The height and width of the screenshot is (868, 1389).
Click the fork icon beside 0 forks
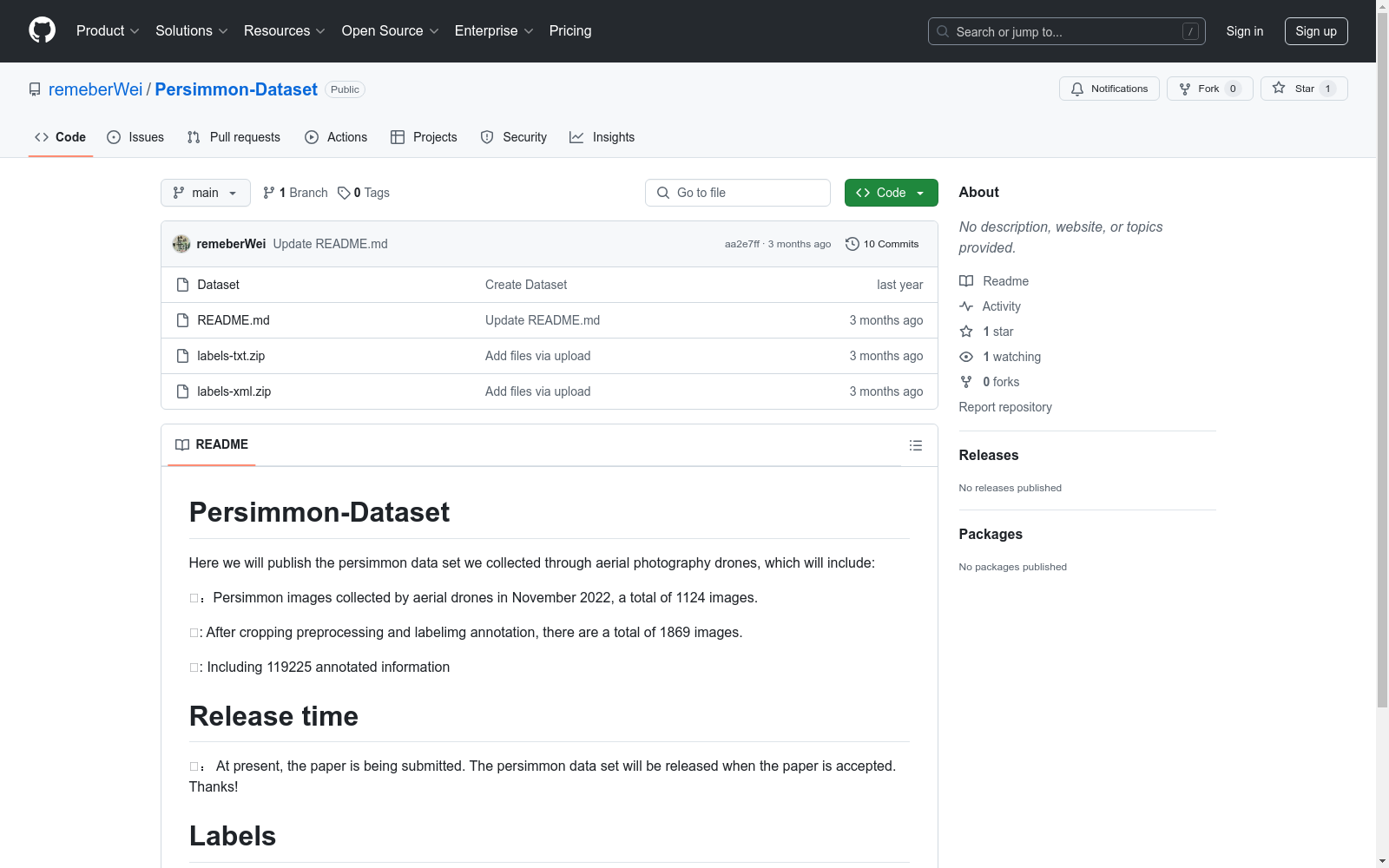pyautogui.click(x=966, y=382)
